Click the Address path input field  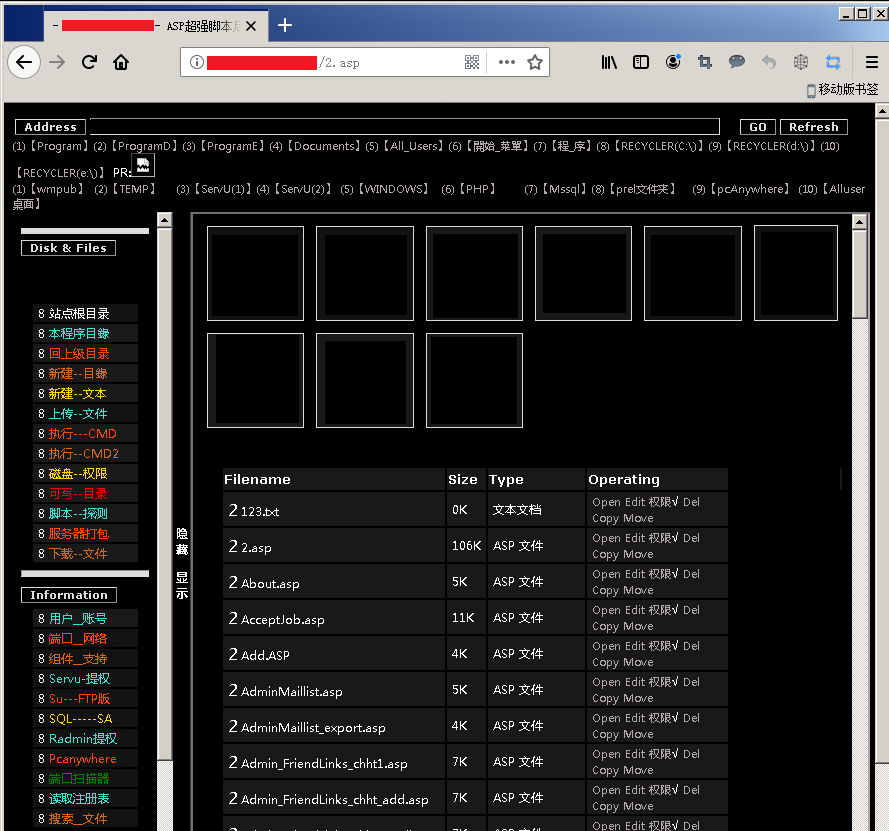coord(405,126)
